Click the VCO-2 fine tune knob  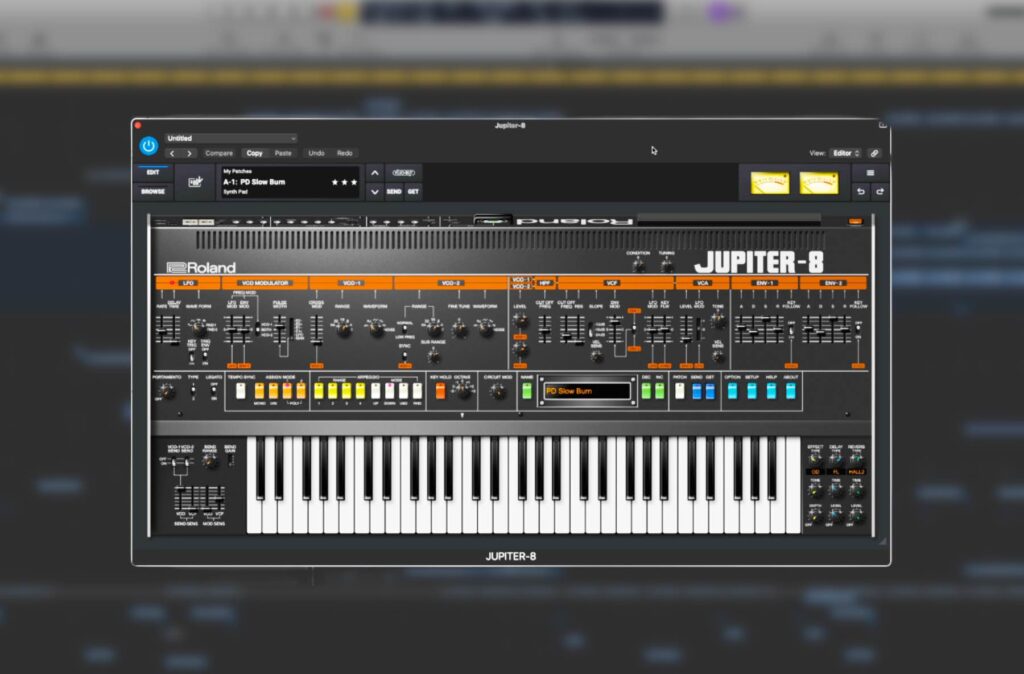(x=459, y=329)
